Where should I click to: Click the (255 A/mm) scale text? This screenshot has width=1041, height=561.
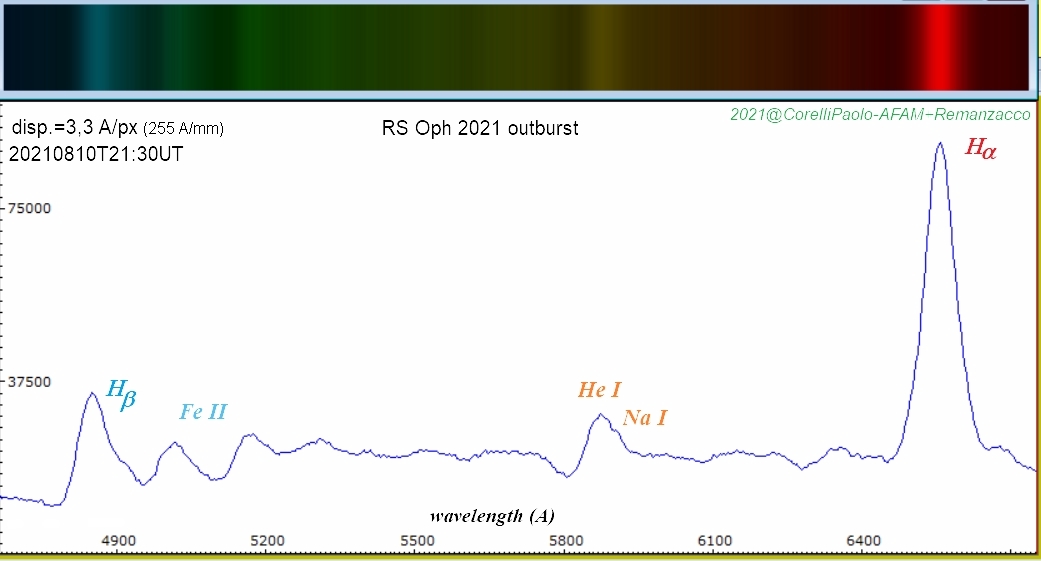(184, 129)
